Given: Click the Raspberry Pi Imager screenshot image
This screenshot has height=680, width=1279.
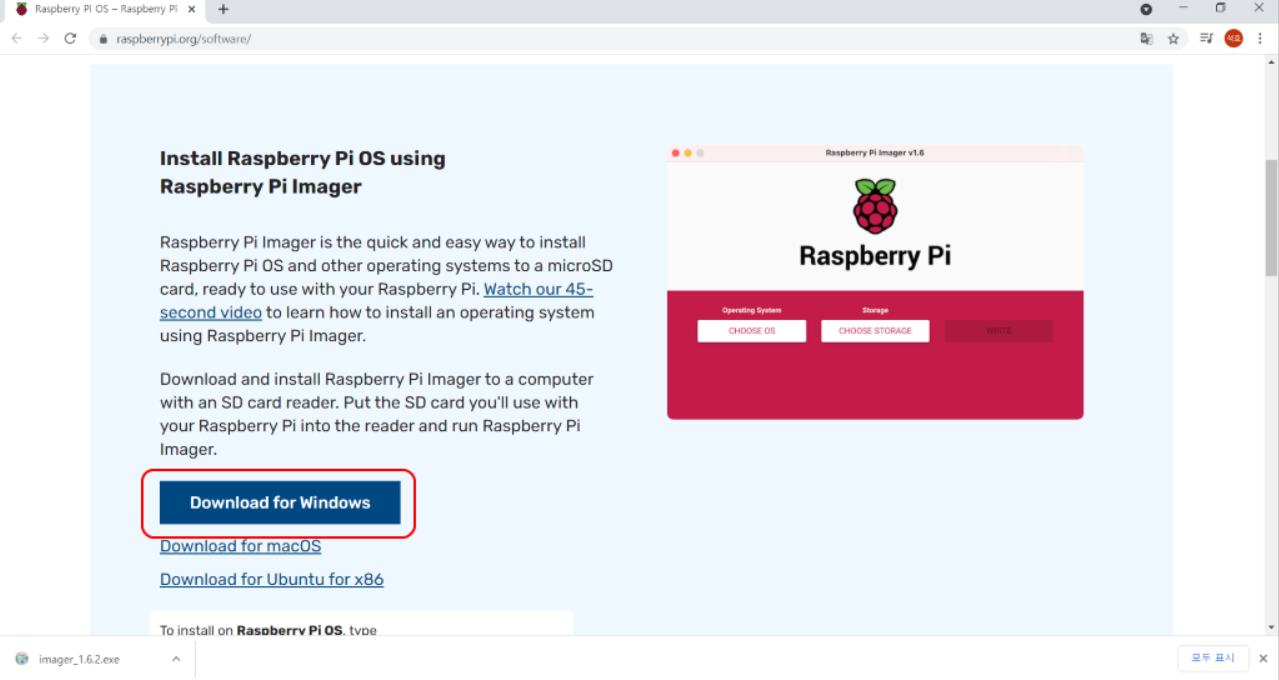Looking at the screenshot, I should 875,282.
